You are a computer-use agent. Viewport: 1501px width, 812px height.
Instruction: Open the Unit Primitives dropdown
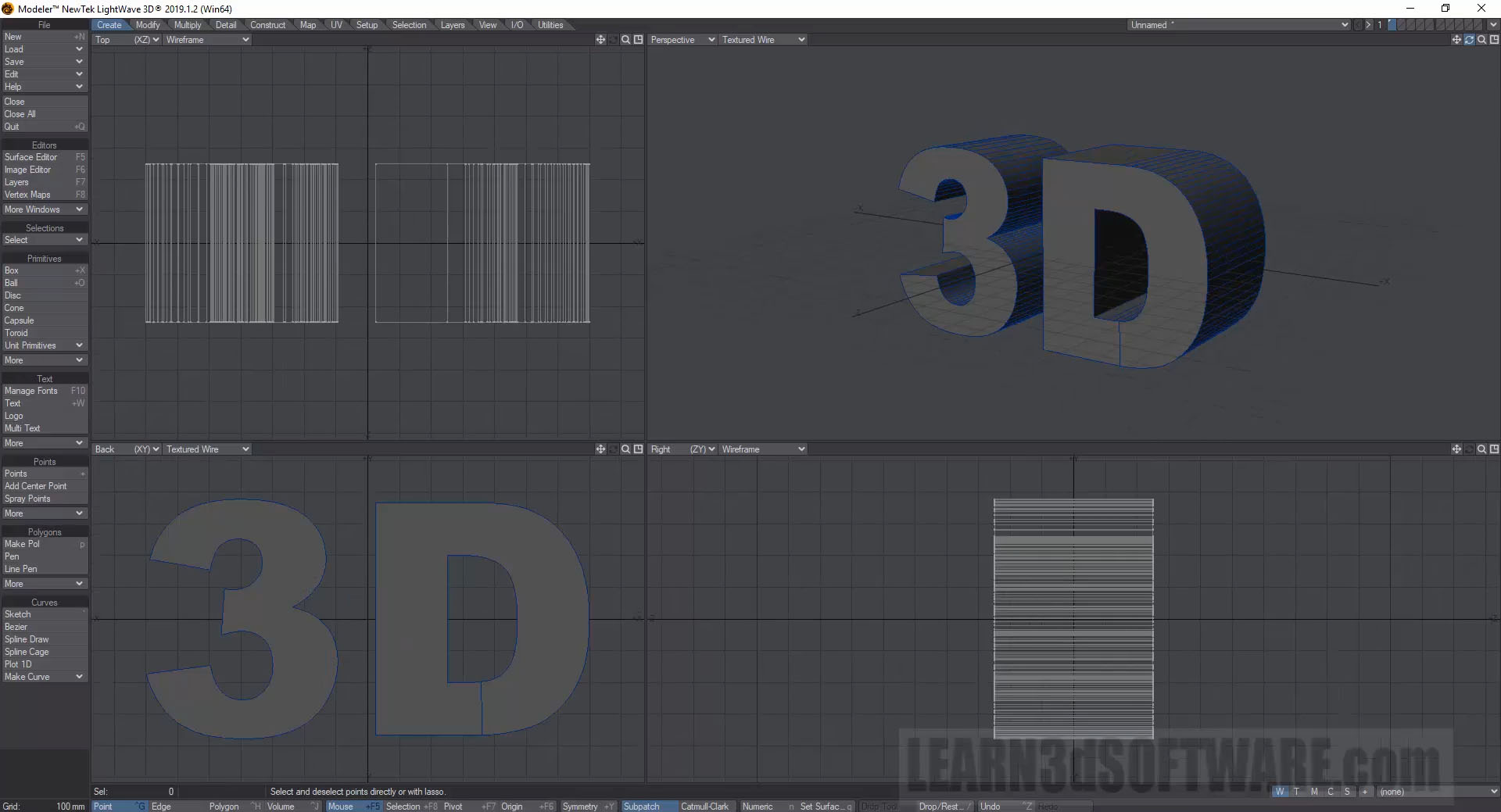point(44,345)
